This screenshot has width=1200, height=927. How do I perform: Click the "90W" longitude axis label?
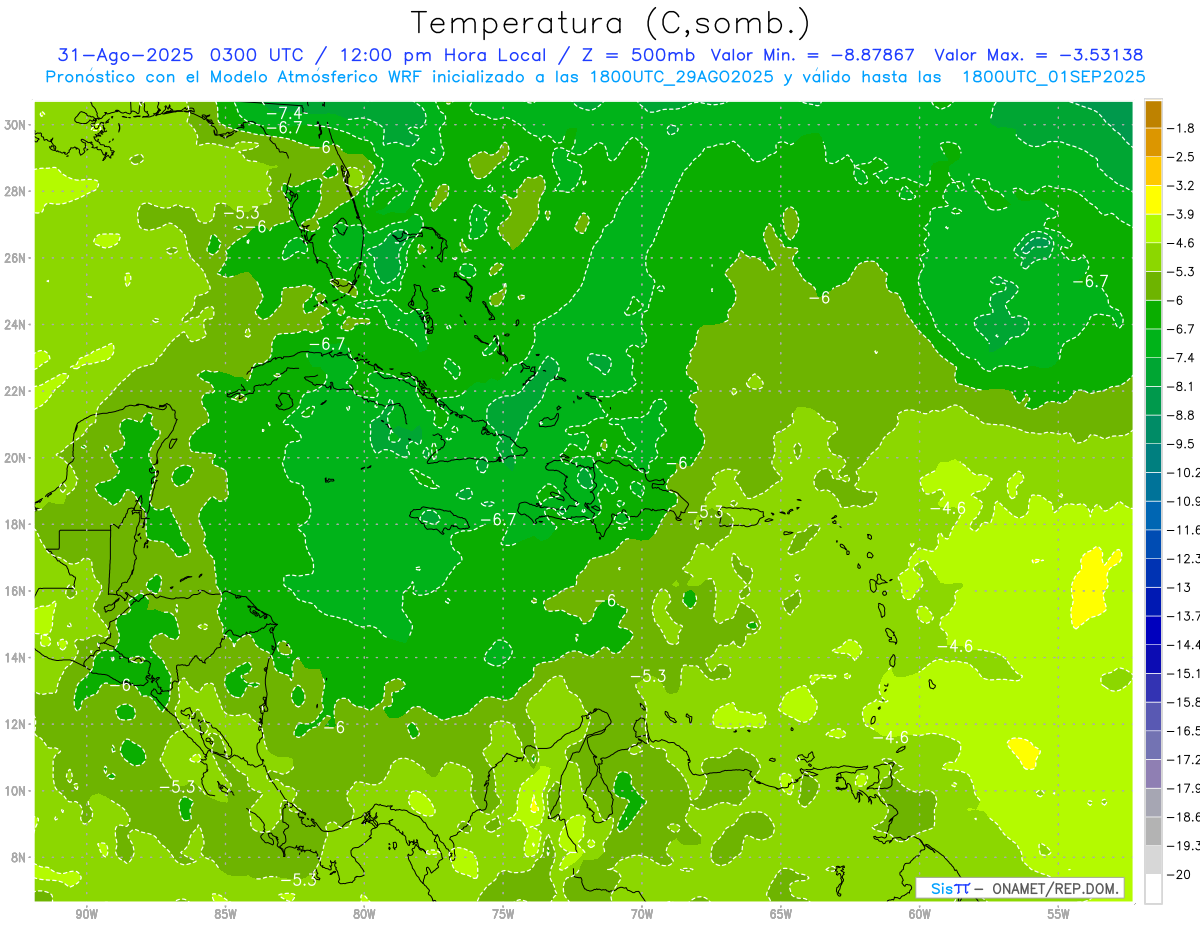86,914
